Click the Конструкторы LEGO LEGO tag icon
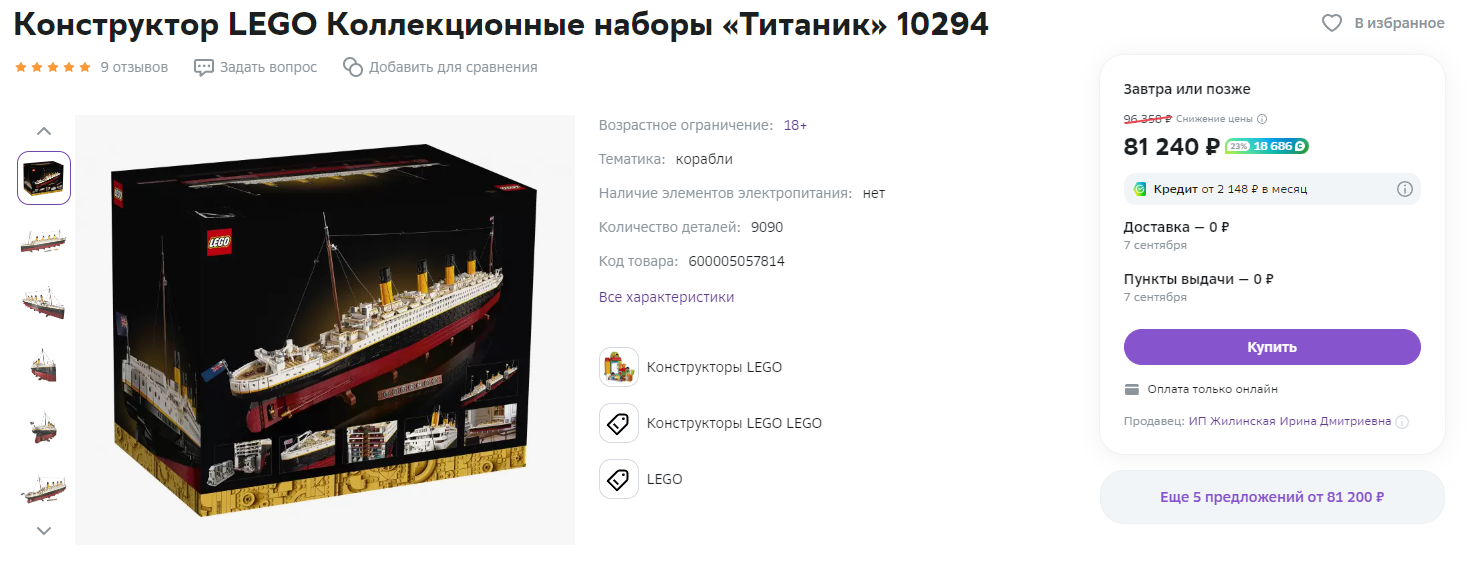Screen dimensions: 1467x573 (618, 423)
